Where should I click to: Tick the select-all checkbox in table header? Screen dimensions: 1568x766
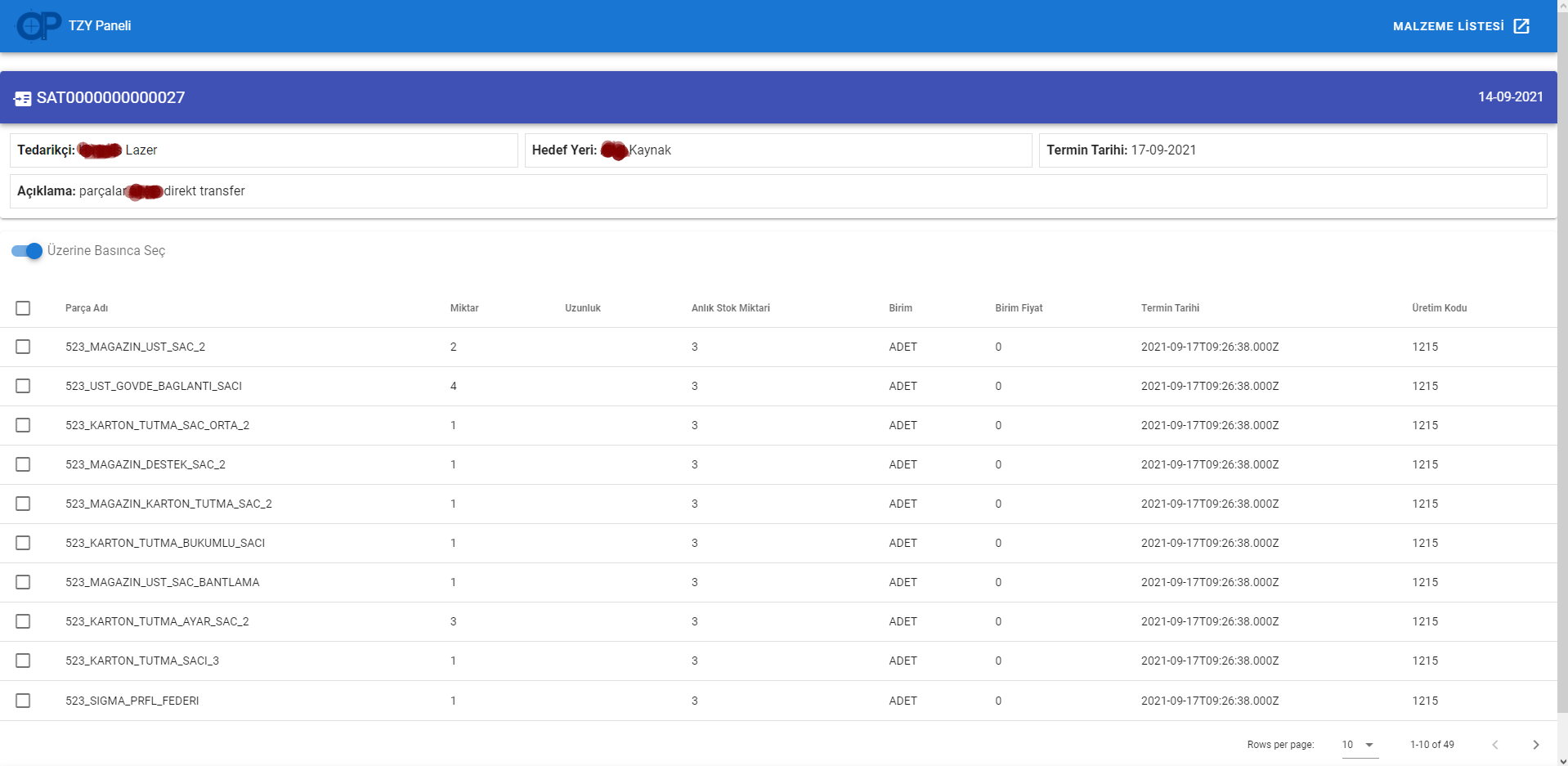[x=23, y=308]
